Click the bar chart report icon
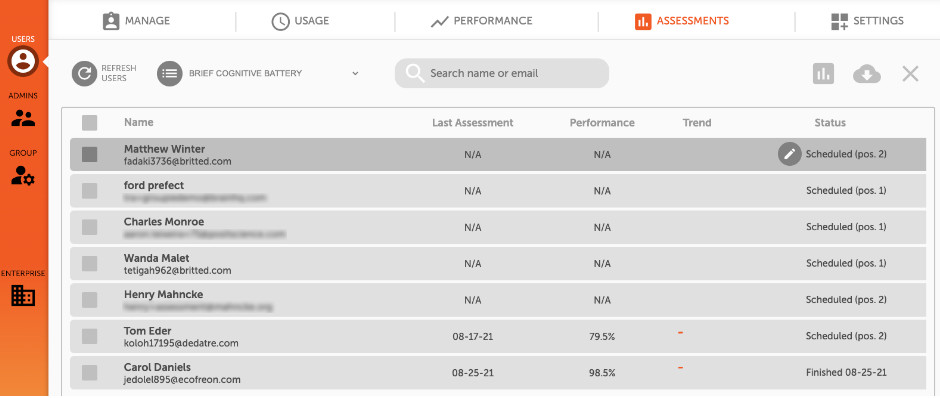The height and width of the screenshot is (398, 940). [x=824, y=74]
